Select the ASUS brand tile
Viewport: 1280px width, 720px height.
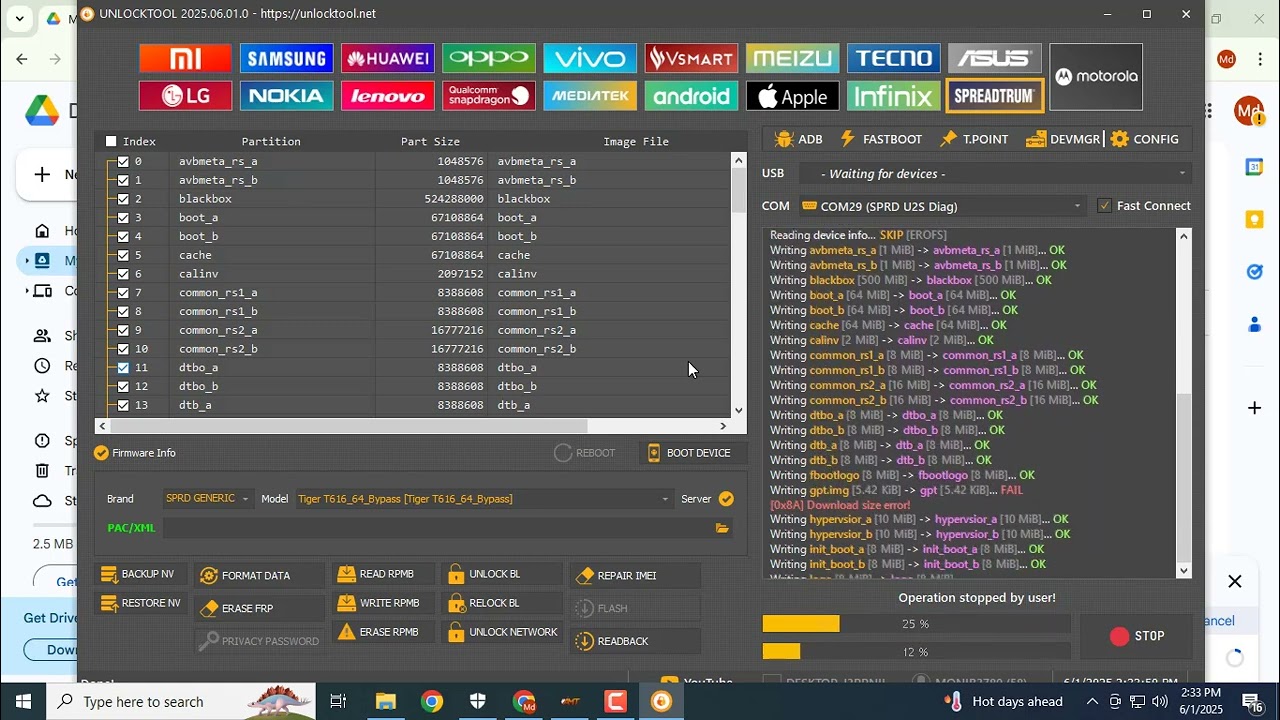994,58
